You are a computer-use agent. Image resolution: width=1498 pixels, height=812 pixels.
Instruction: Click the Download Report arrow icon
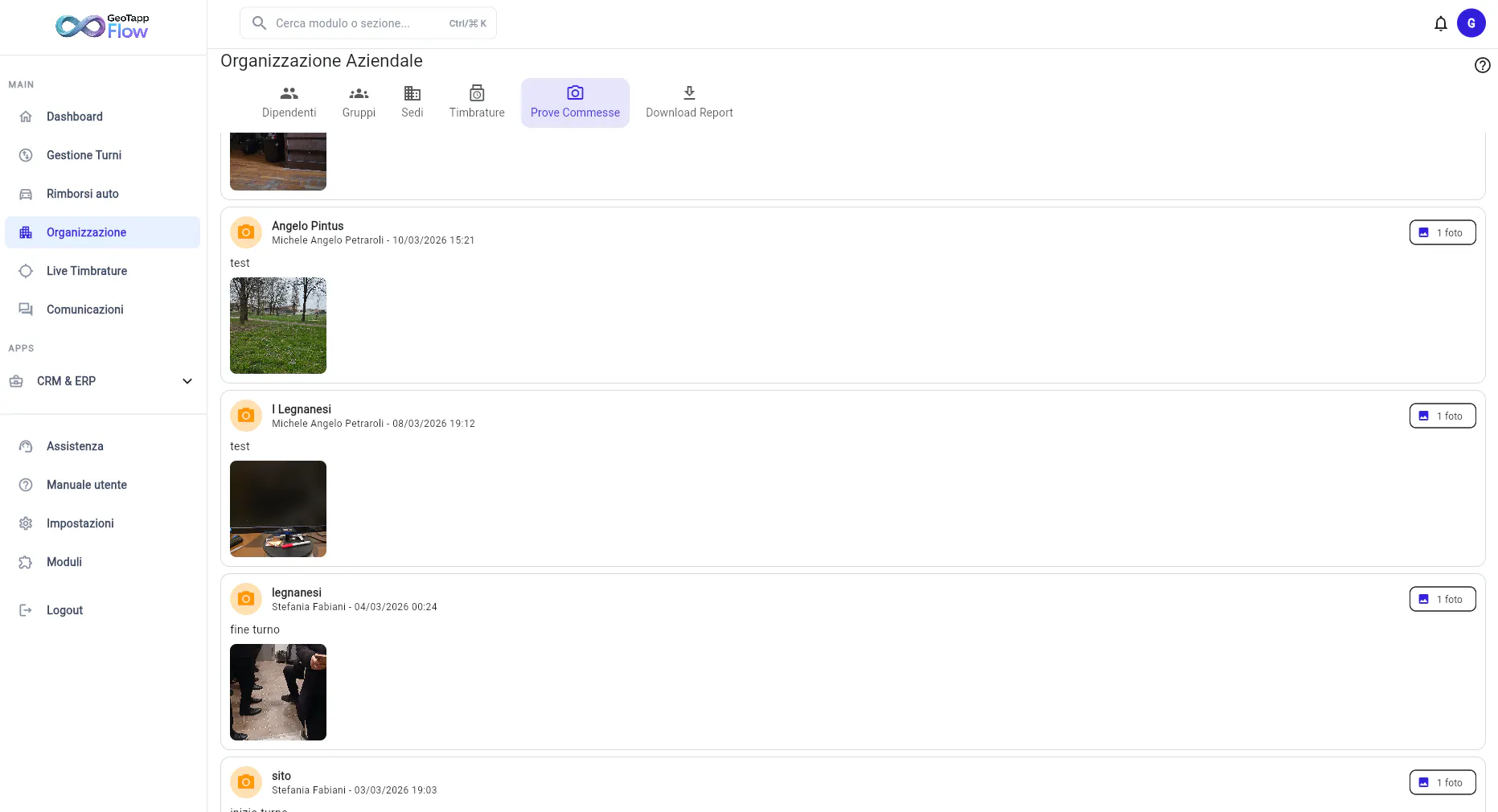(x=689, y=93)
